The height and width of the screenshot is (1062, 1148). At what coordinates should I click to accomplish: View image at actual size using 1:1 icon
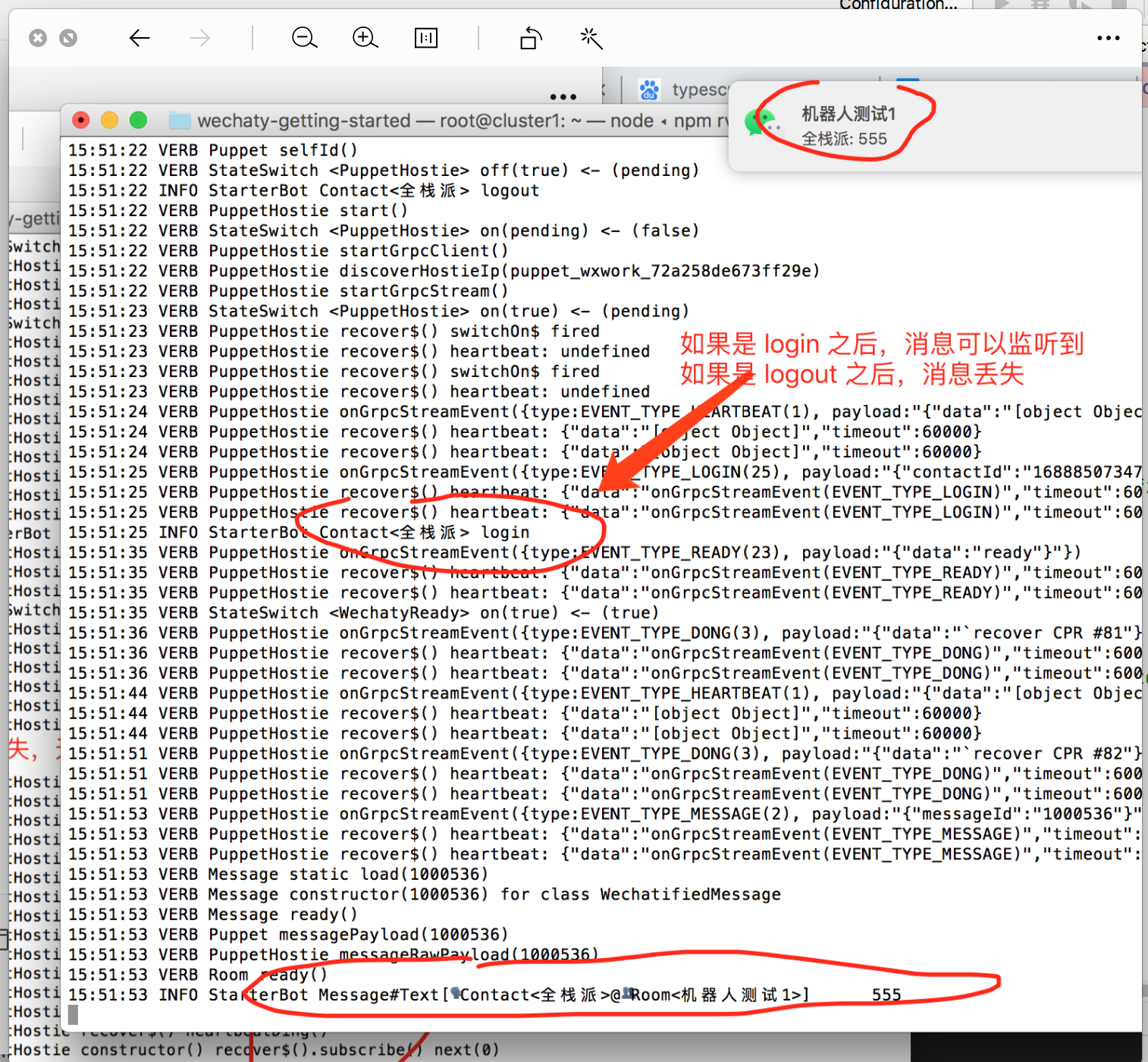(x=426, y=37)
